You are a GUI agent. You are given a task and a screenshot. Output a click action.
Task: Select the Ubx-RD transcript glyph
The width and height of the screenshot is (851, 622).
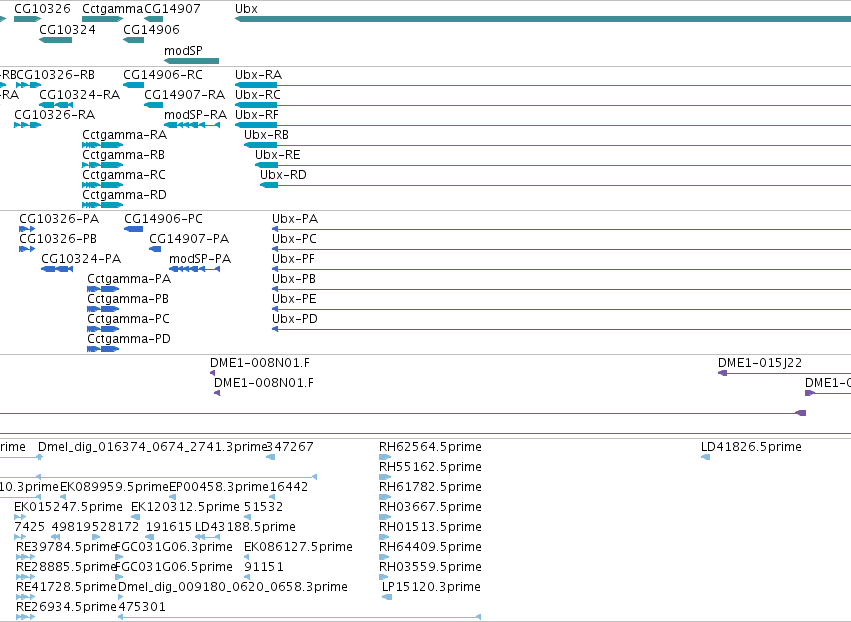(555, 185)
